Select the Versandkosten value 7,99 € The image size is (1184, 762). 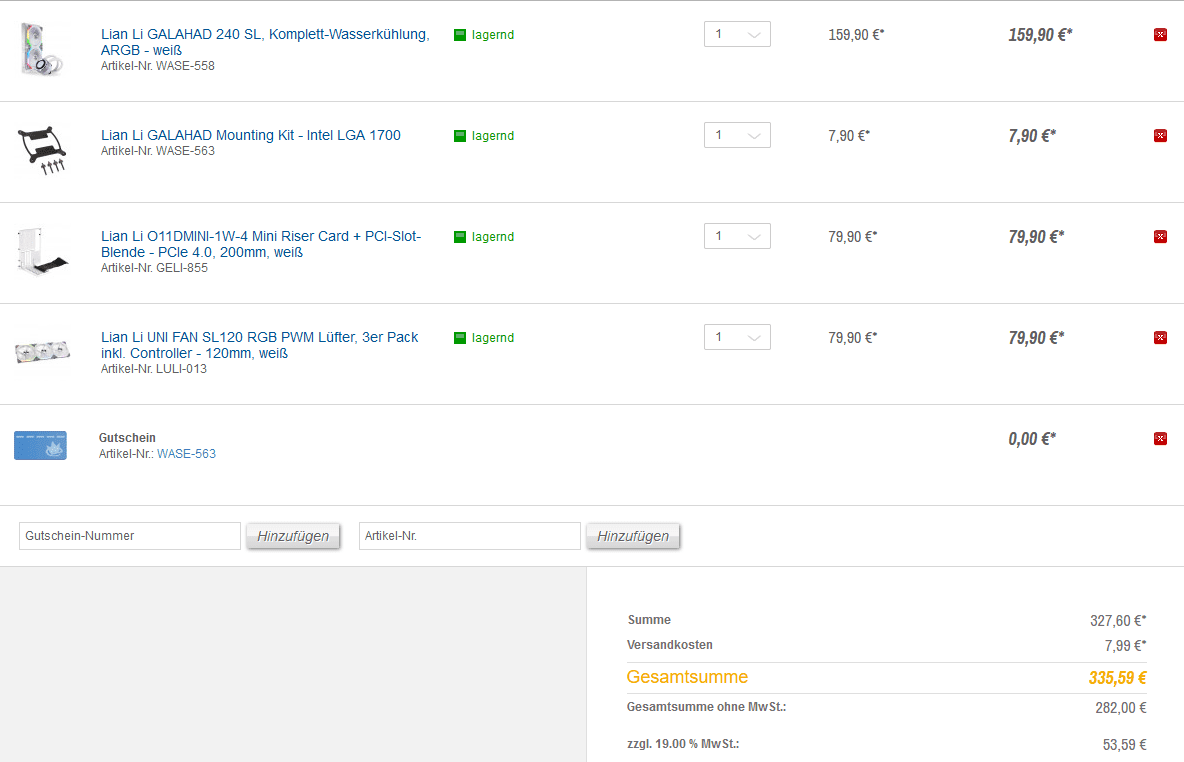tap(1126, 646)
